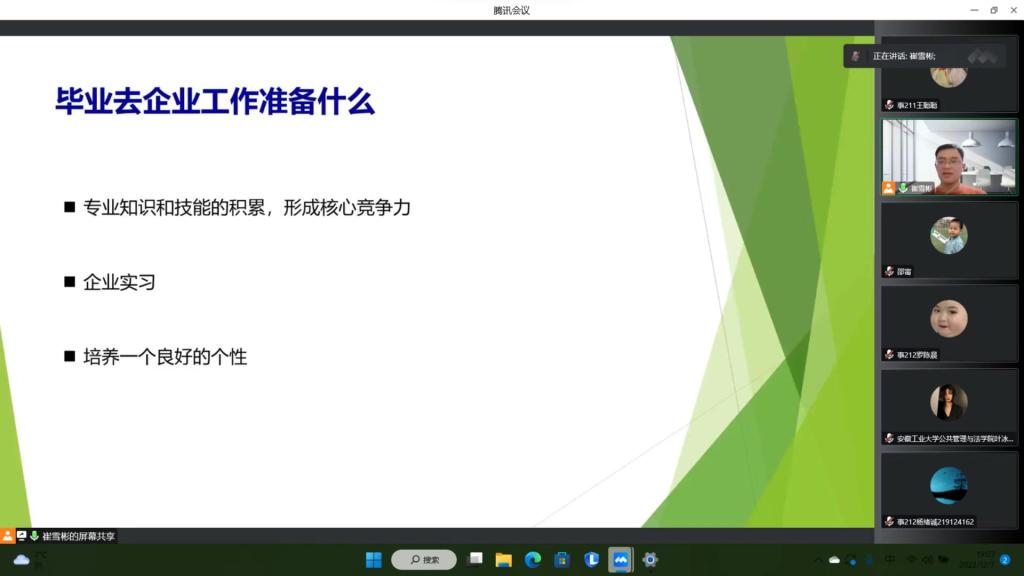Click the 正在讲话 speaking indicator banner
The height and width of the screenshot is (576, 1024).
(910, 56)
